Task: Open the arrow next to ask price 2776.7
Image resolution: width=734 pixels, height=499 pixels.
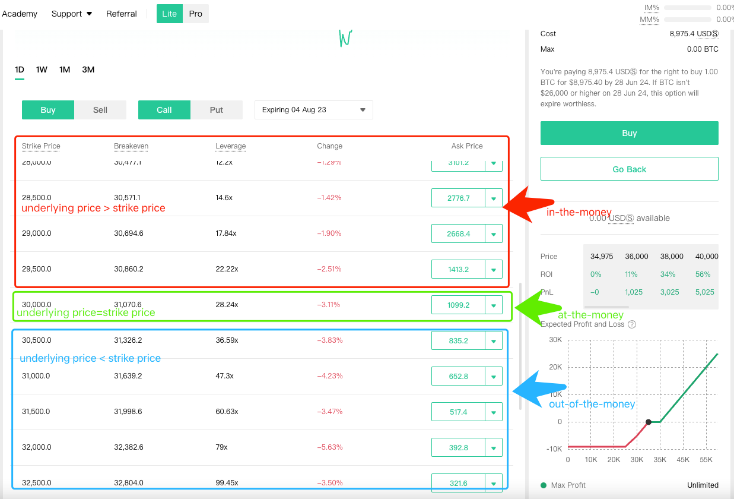Action: coord(492,199)
